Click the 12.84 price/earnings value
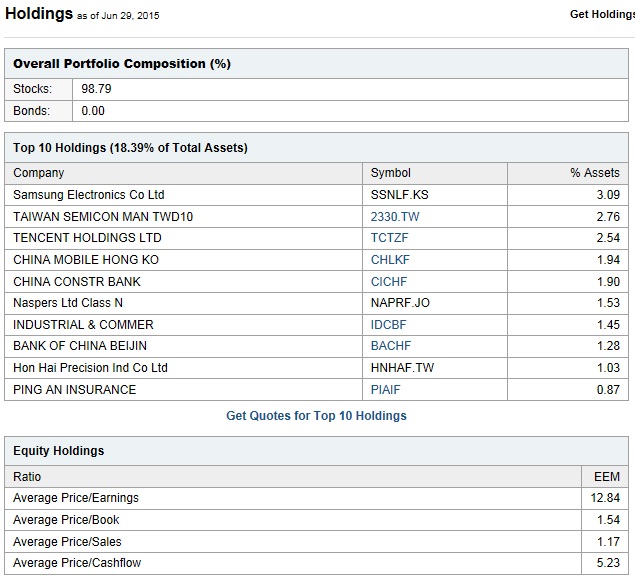Image resolution: width=635 pixels, height=582 pixels. pos(605,498)
